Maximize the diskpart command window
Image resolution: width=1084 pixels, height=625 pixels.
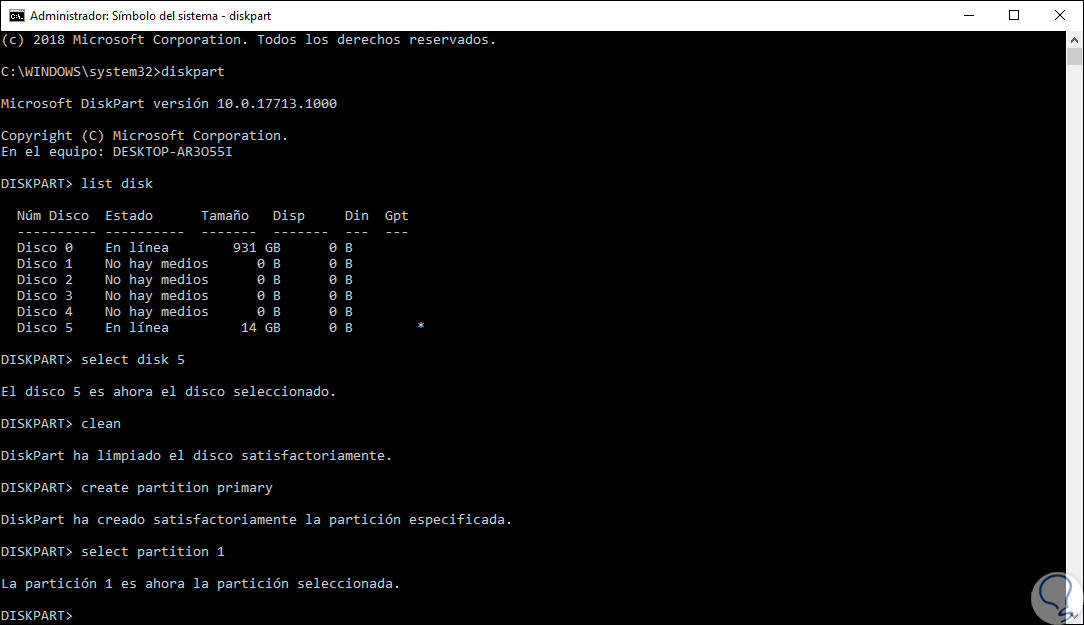tap(1013, 15)
